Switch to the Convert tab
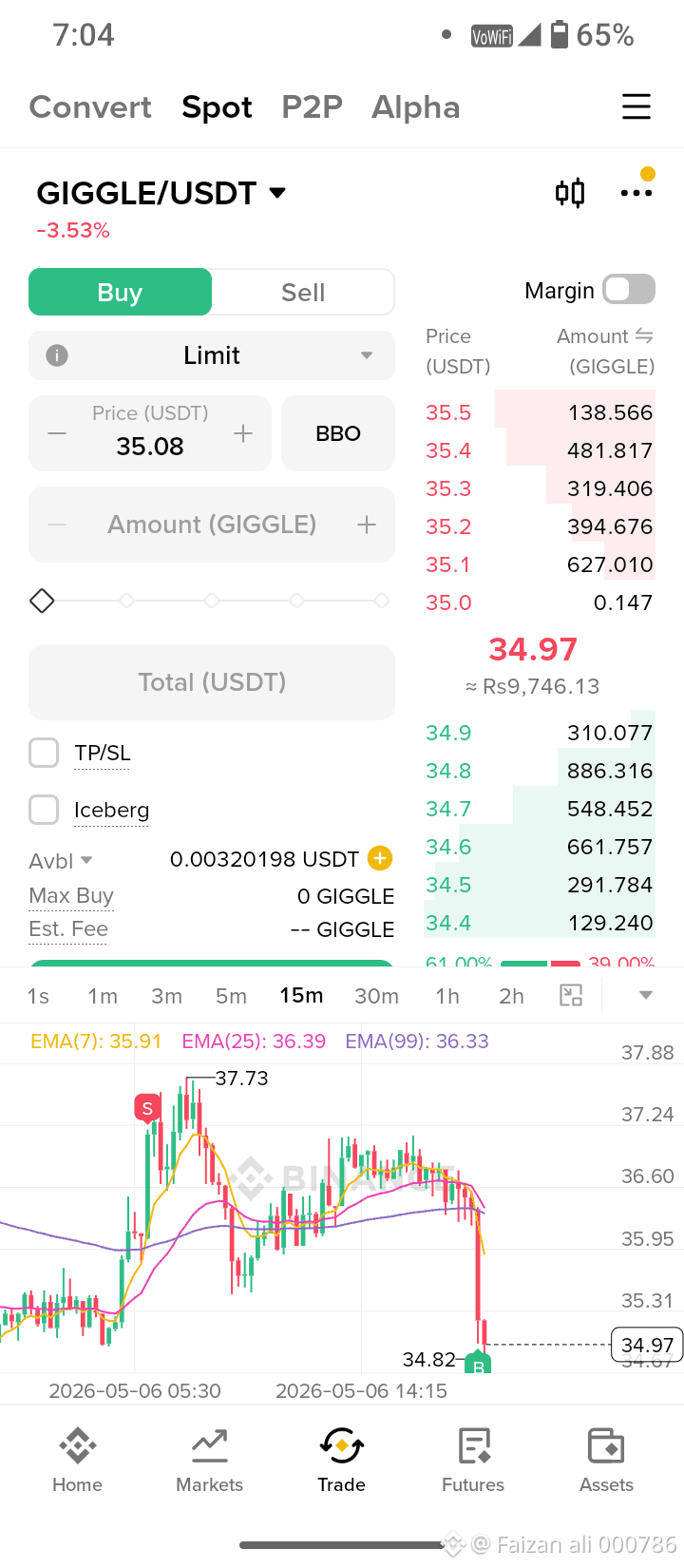This screenshot has height=1568, width=684. [90, 107]
